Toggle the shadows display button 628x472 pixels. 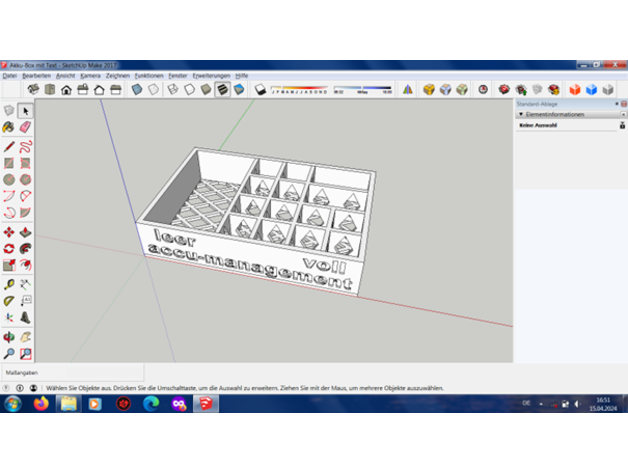(258, 89)
